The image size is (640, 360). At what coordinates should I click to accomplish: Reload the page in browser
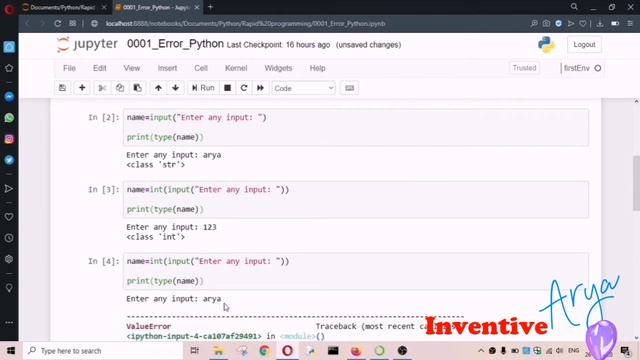[58, 24]
